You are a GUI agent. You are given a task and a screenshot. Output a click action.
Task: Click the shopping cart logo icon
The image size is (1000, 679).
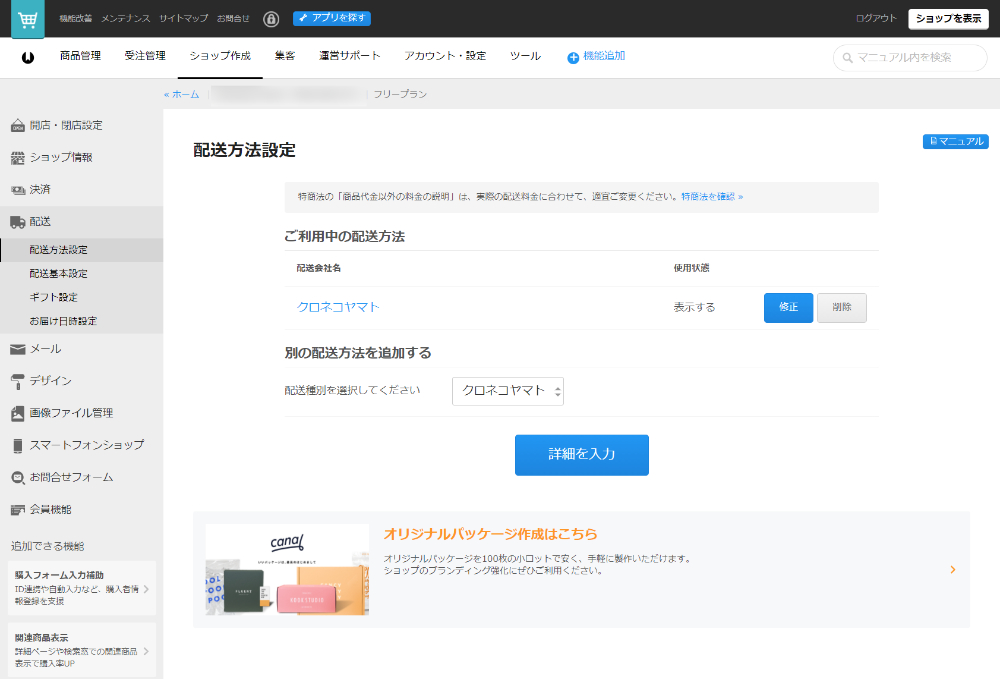pyautogui.click(x=27, y=19)
